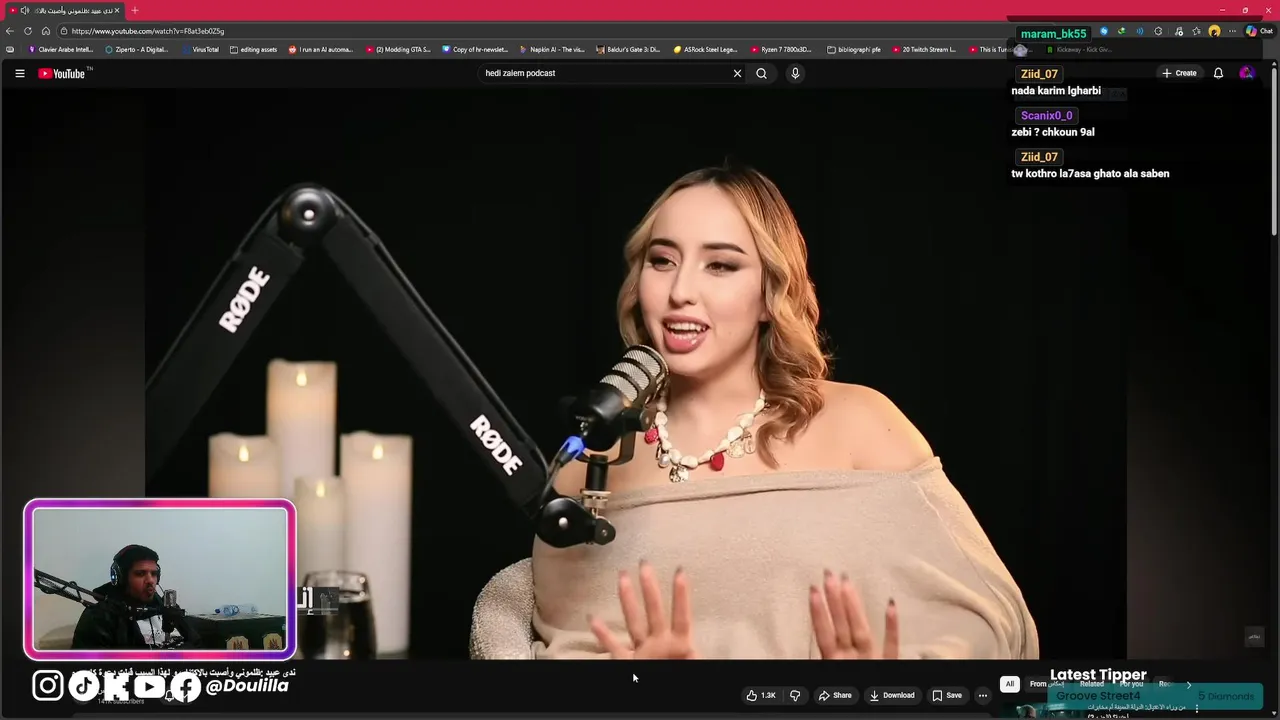The width and height of the screenshot is (1280, 720).
Task: Open YouTube notifications bell
Action: (1218, 73)
